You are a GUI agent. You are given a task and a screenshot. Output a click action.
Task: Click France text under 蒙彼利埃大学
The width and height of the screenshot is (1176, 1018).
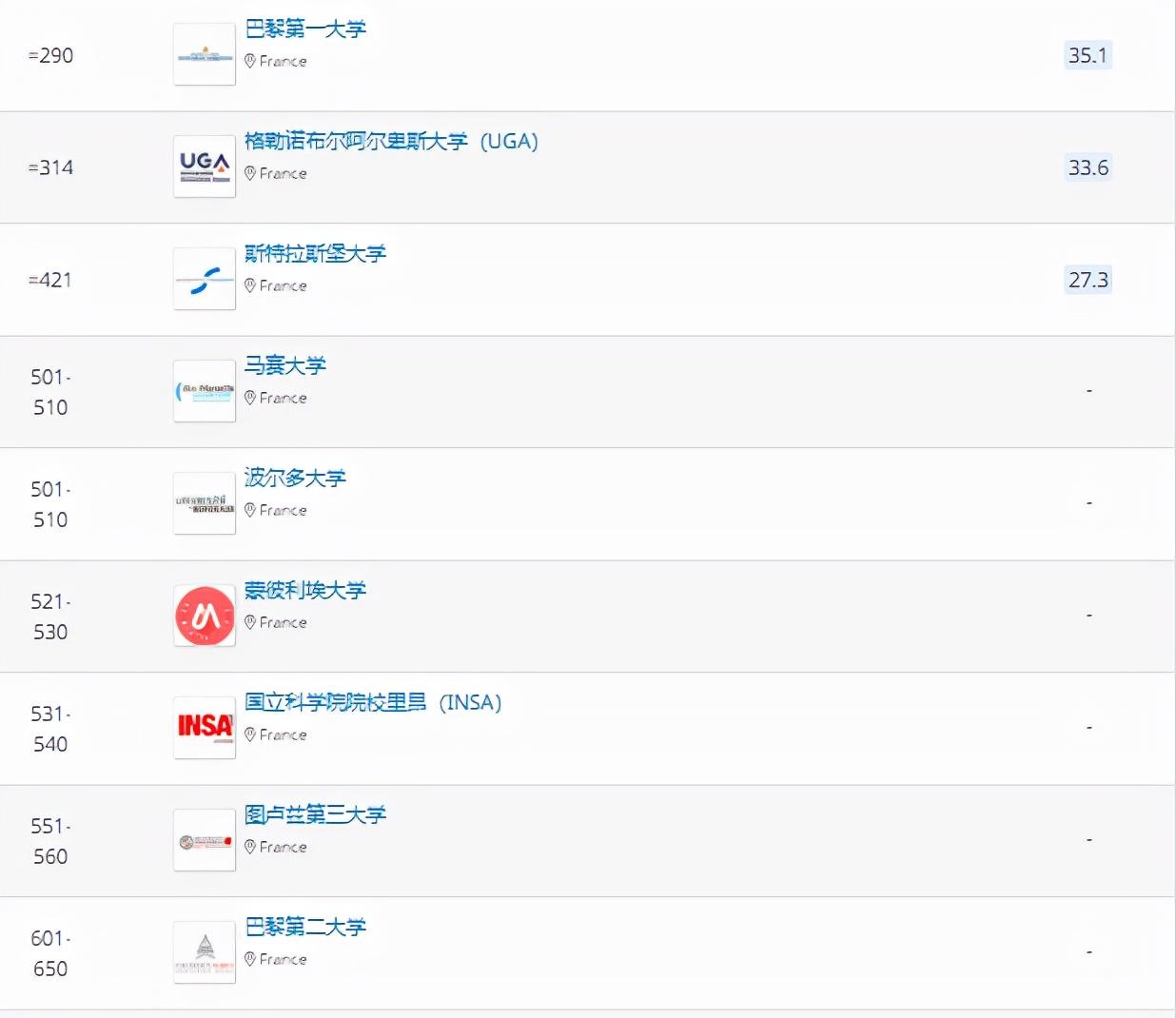(x=284, y=622)
